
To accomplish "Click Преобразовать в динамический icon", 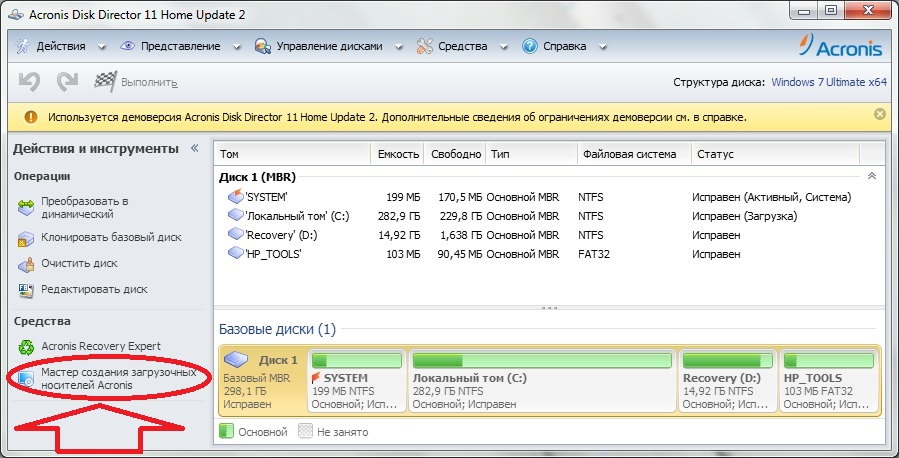I will (x=26, y=208).
